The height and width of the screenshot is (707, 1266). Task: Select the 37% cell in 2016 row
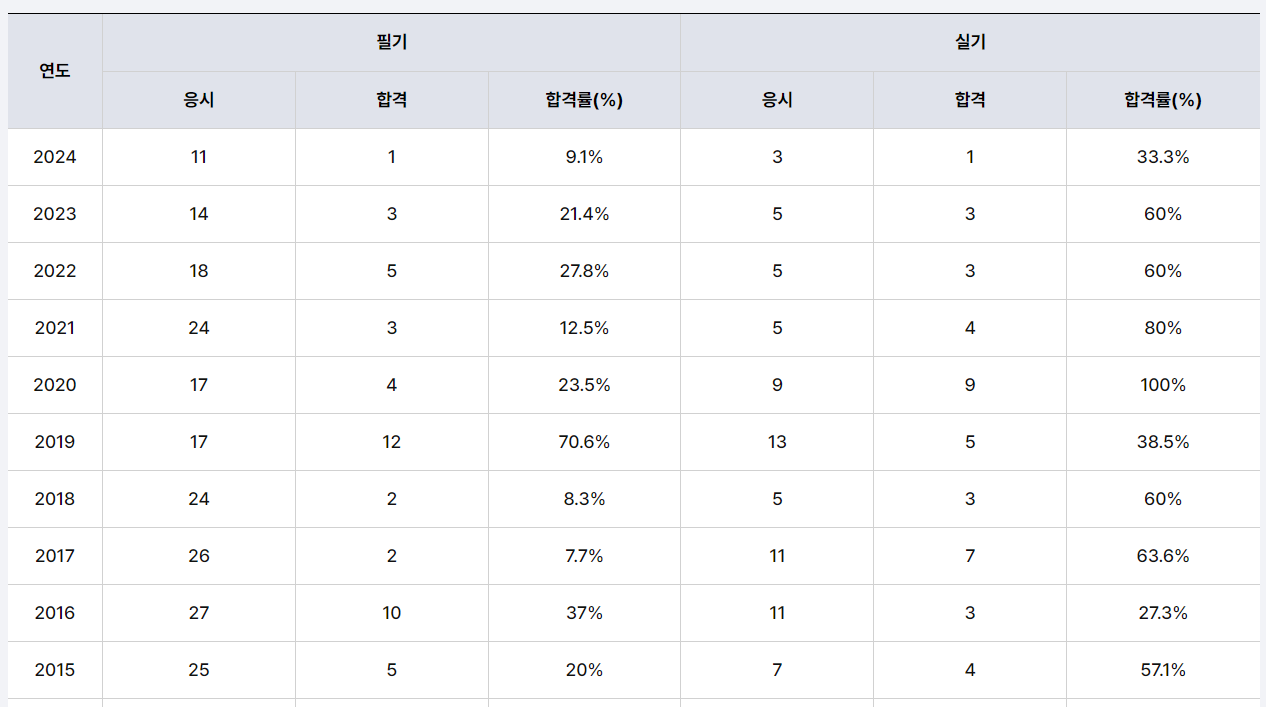point(584,613)
